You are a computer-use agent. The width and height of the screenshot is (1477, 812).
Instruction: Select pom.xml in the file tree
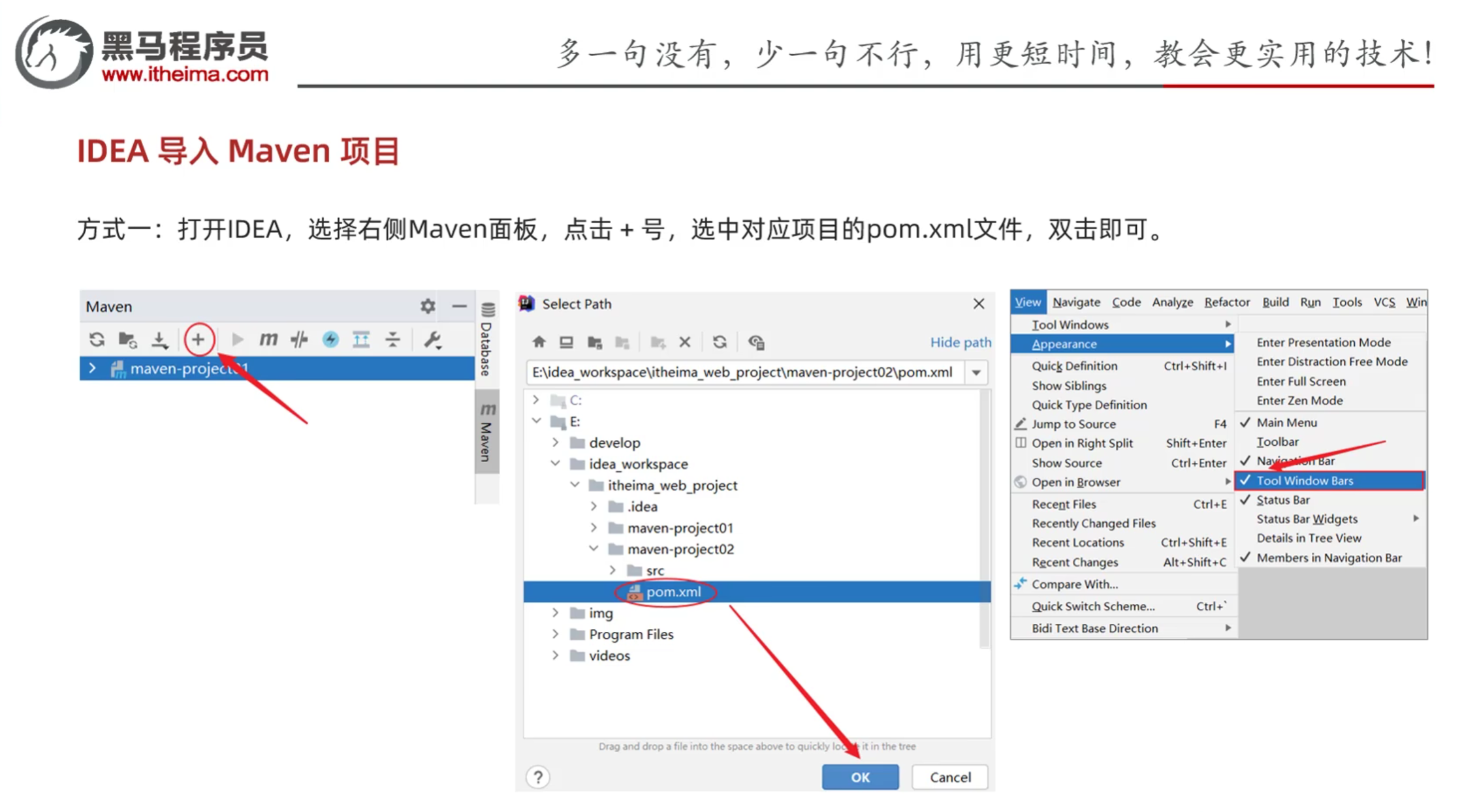point(673,592)
